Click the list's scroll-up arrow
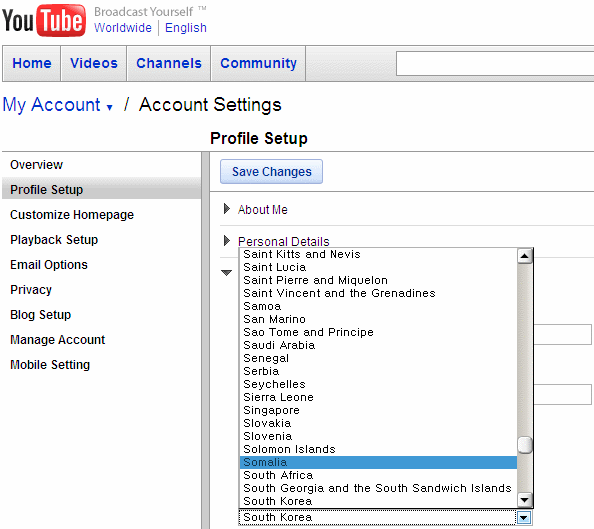This screenshot has height=529, width=594. (524, 256)
